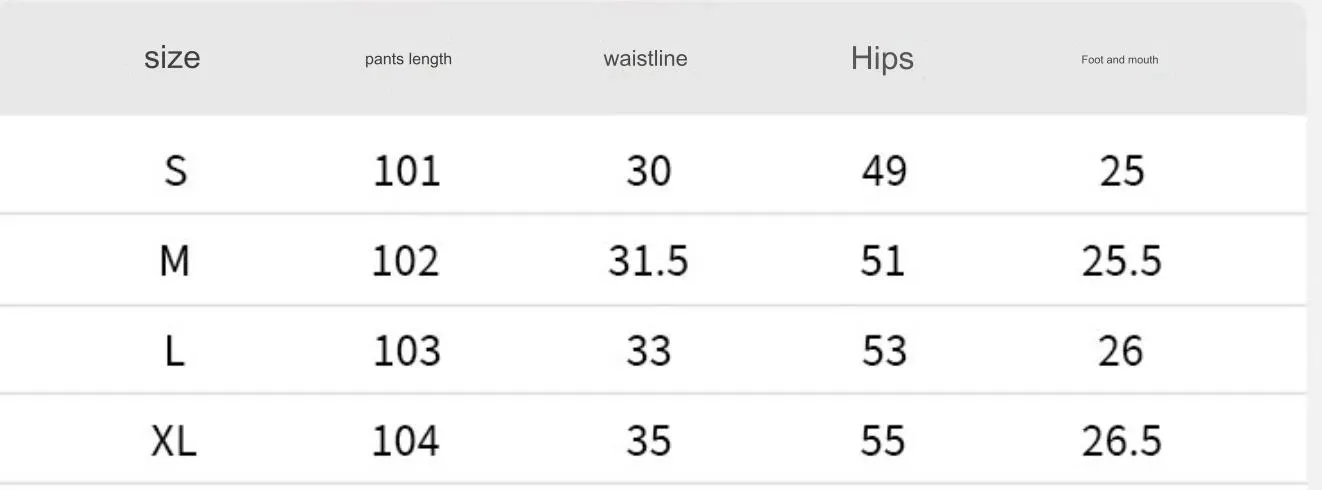Click the 'Foot and mouth' header

click(1119, 60)
